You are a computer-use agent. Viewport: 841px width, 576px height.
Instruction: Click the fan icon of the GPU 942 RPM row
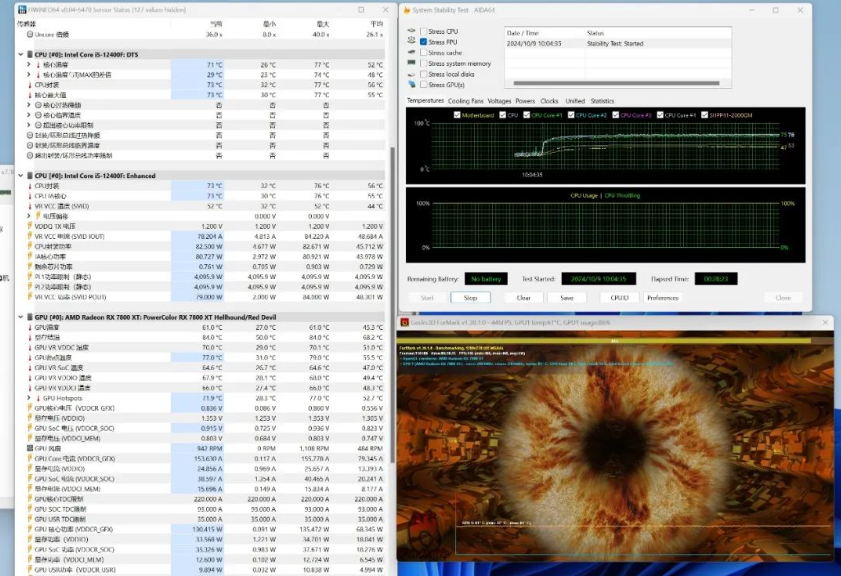click(x=30, y=448)
